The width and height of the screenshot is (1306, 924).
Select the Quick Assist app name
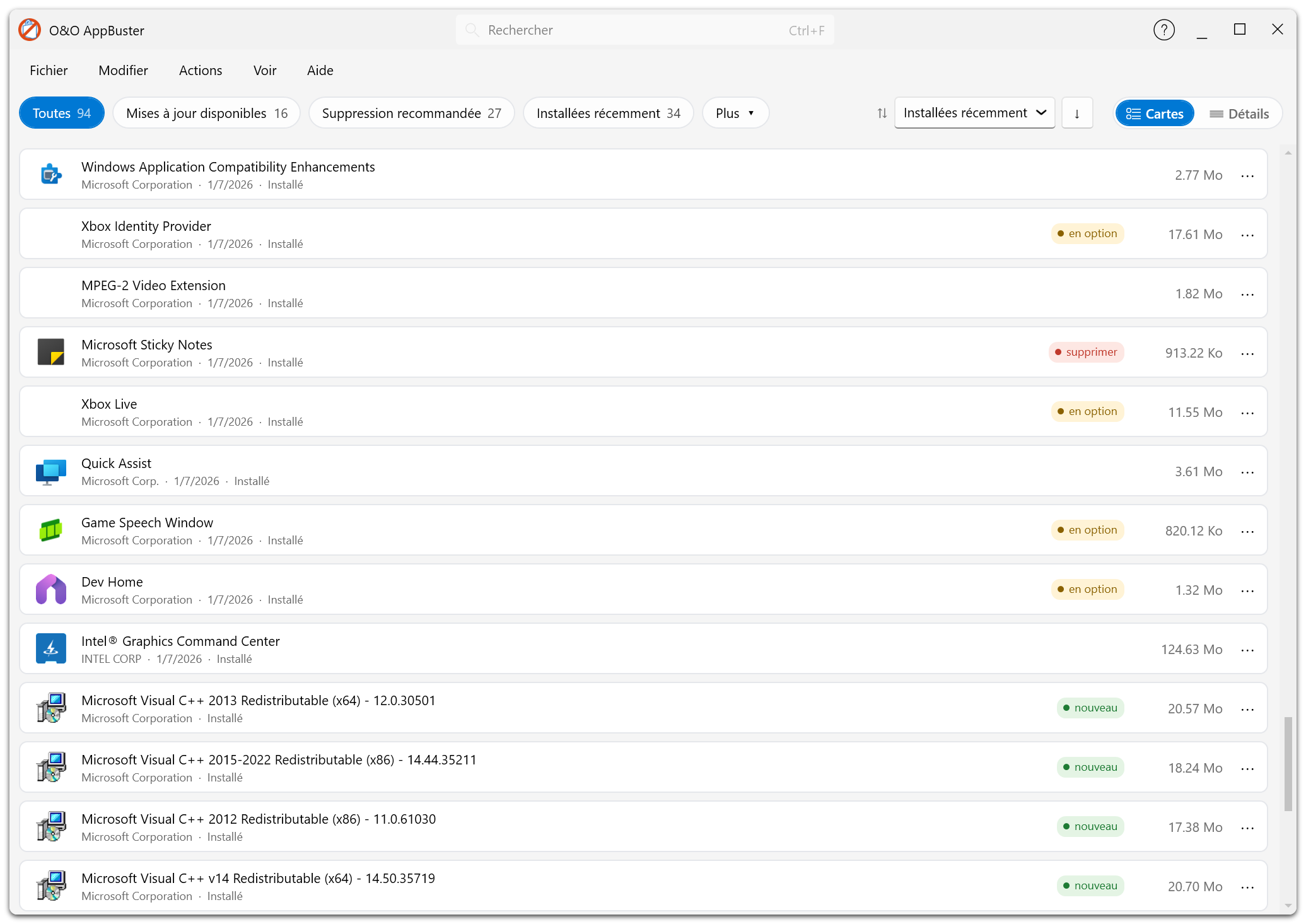(x=116, y=463)
